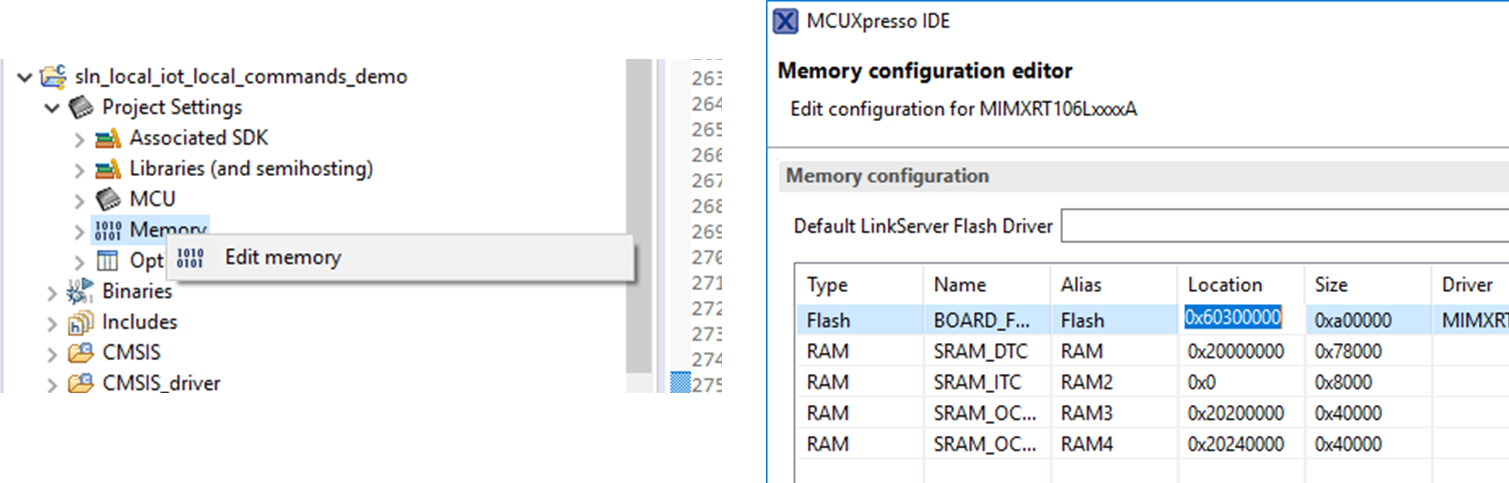The width and height of the screenshot is (1509, 483).
Task: Click the Associated SDK library icon
Action: point(107,138)
